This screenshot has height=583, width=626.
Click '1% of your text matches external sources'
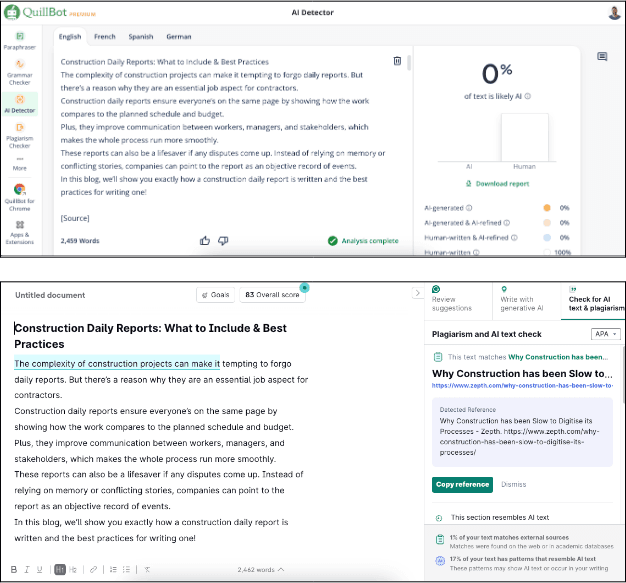click(x=509, y=537)
